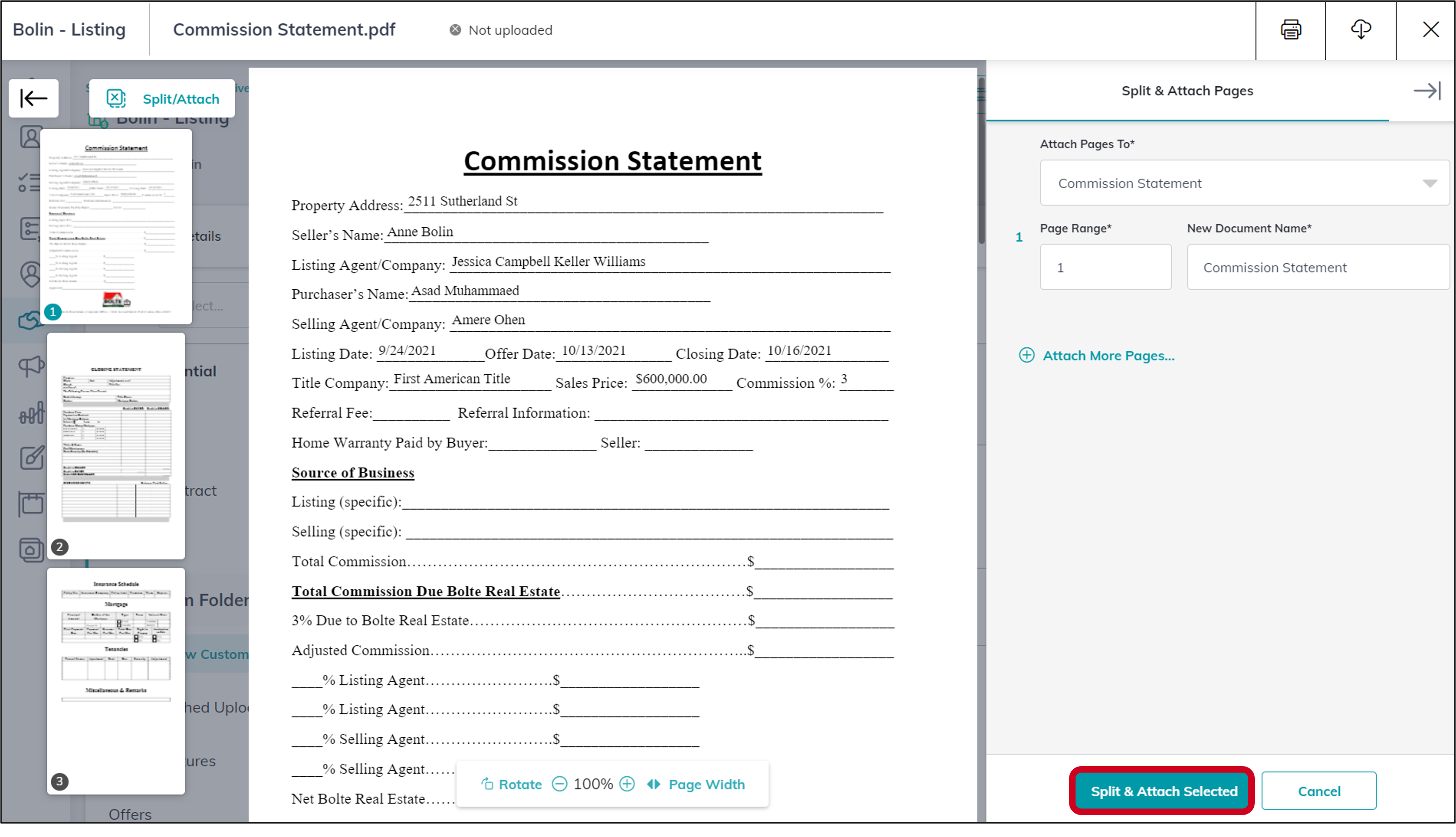
Task: Open the camera sidebar icon at bottom
Action: (31, 550)
